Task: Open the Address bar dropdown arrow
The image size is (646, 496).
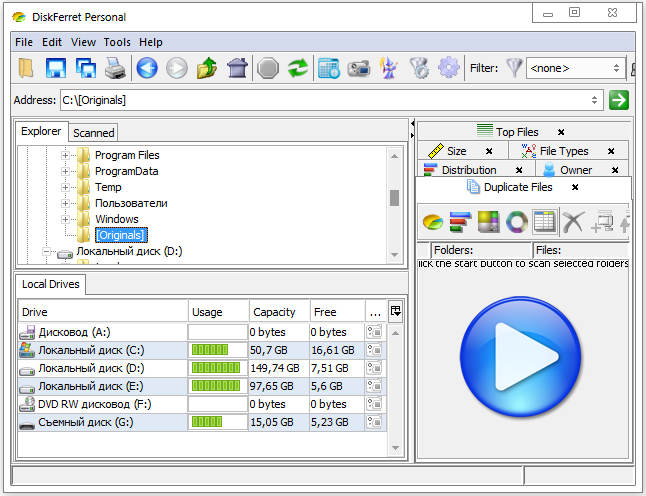Action: tap(594, 100)
